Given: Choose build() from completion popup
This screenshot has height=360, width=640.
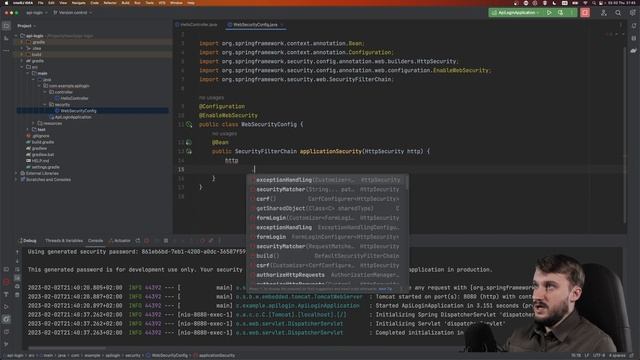Looking at the screenshot, I should coord(327,256).
